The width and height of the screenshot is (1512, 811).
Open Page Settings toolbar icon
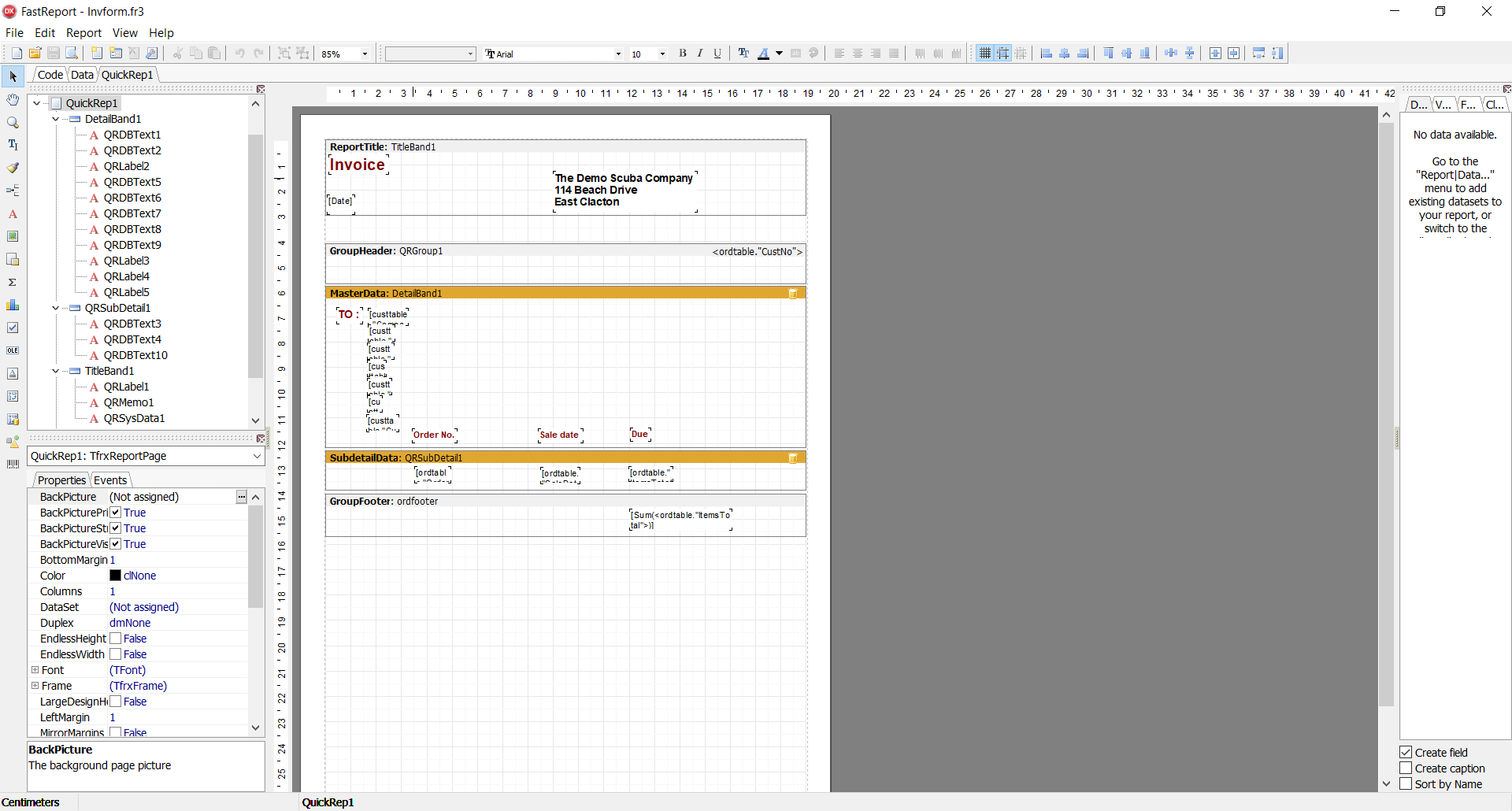point(152,54)
